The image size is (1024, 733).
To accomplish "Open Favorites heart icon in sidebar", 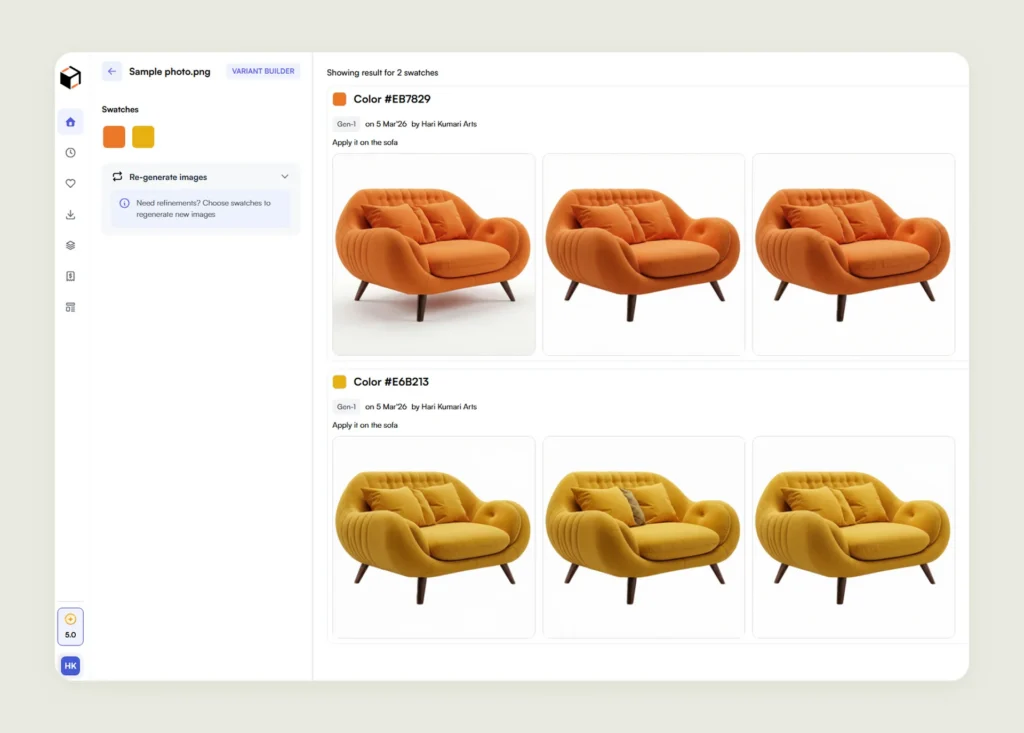I will 70,184.
